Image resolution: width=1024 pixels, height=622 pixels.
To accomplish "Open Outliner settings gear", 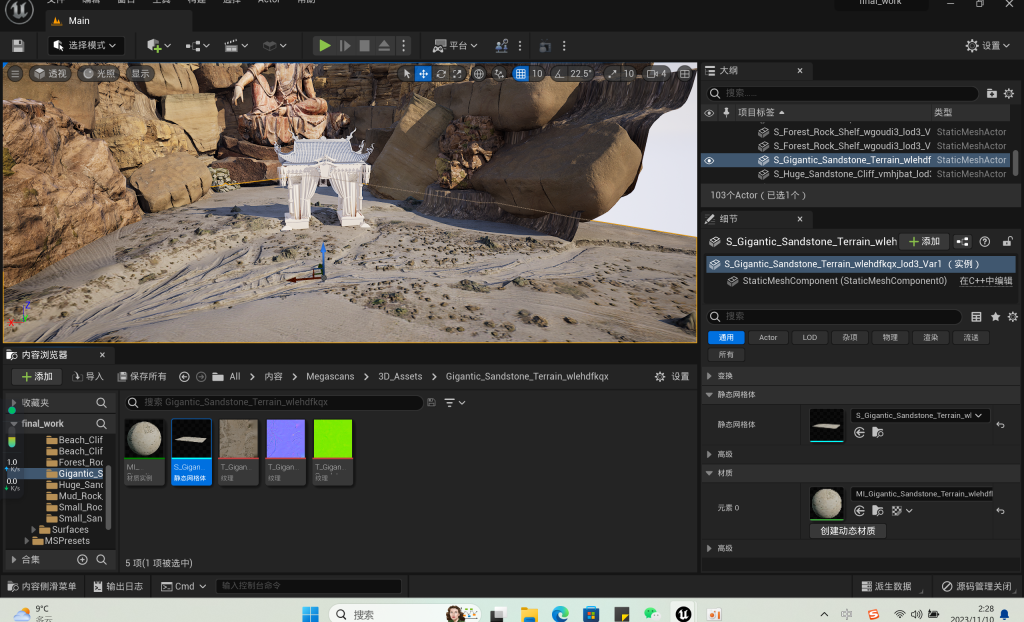I will (x=1009, y=93).
